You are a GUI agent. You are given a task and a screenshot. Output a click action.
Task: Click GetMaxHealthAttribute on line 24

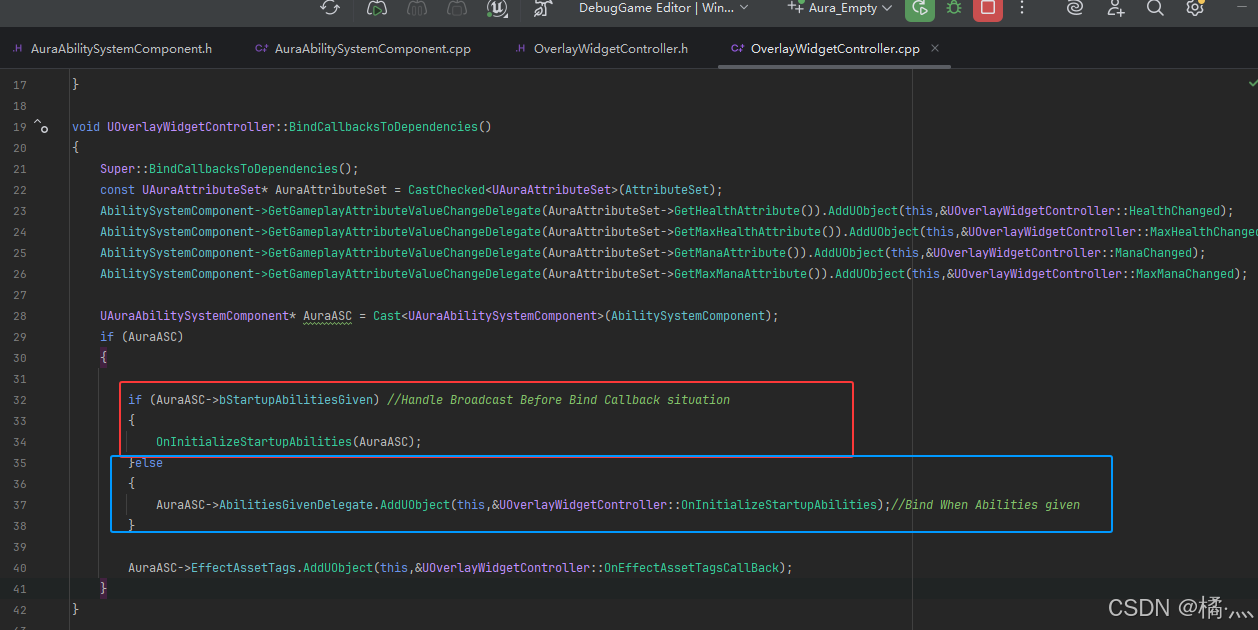[x=748, y=232]
